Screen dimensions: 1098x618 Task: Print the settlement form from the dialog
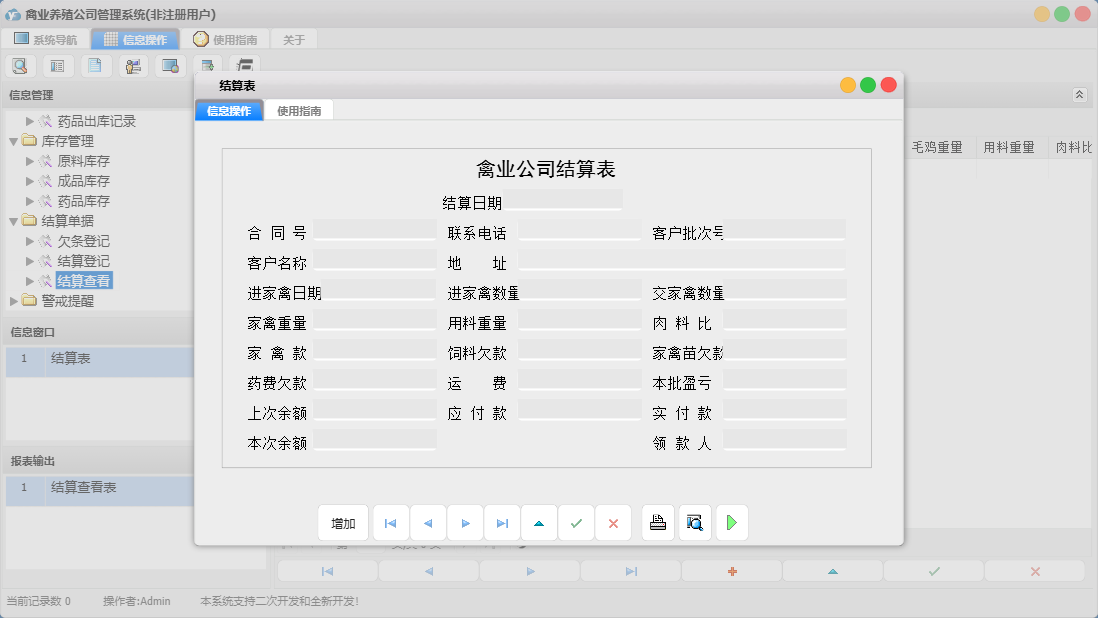657,522
